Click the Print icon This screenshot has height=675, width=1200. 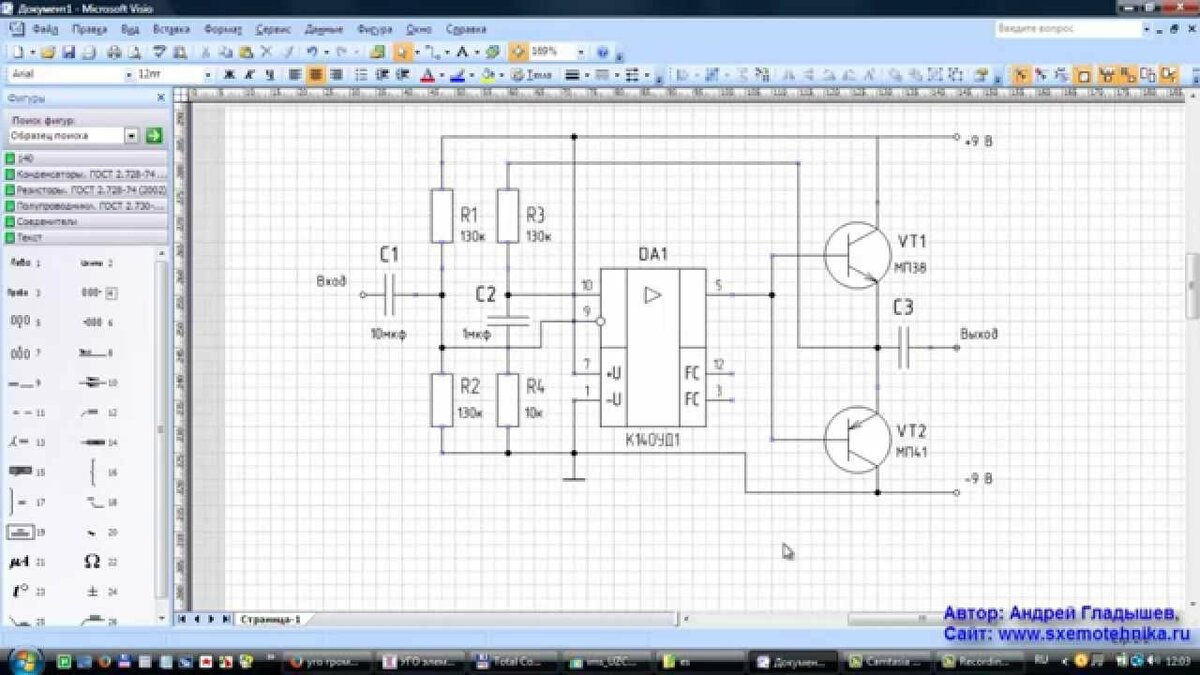(x=114, y=51)
